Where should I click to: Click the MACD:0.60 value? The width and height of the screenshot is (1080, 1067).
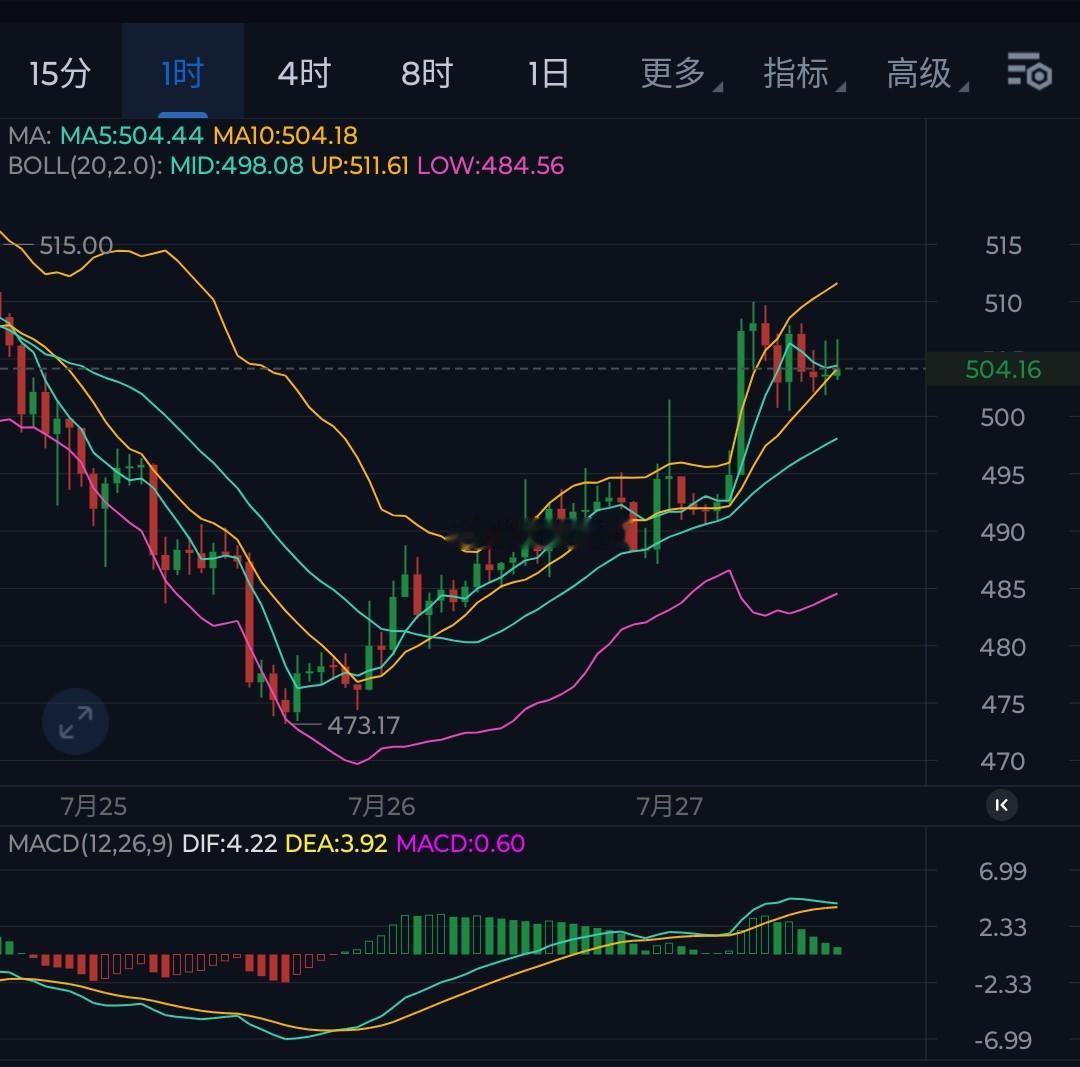pyautogui.click(x=461, y=843)
